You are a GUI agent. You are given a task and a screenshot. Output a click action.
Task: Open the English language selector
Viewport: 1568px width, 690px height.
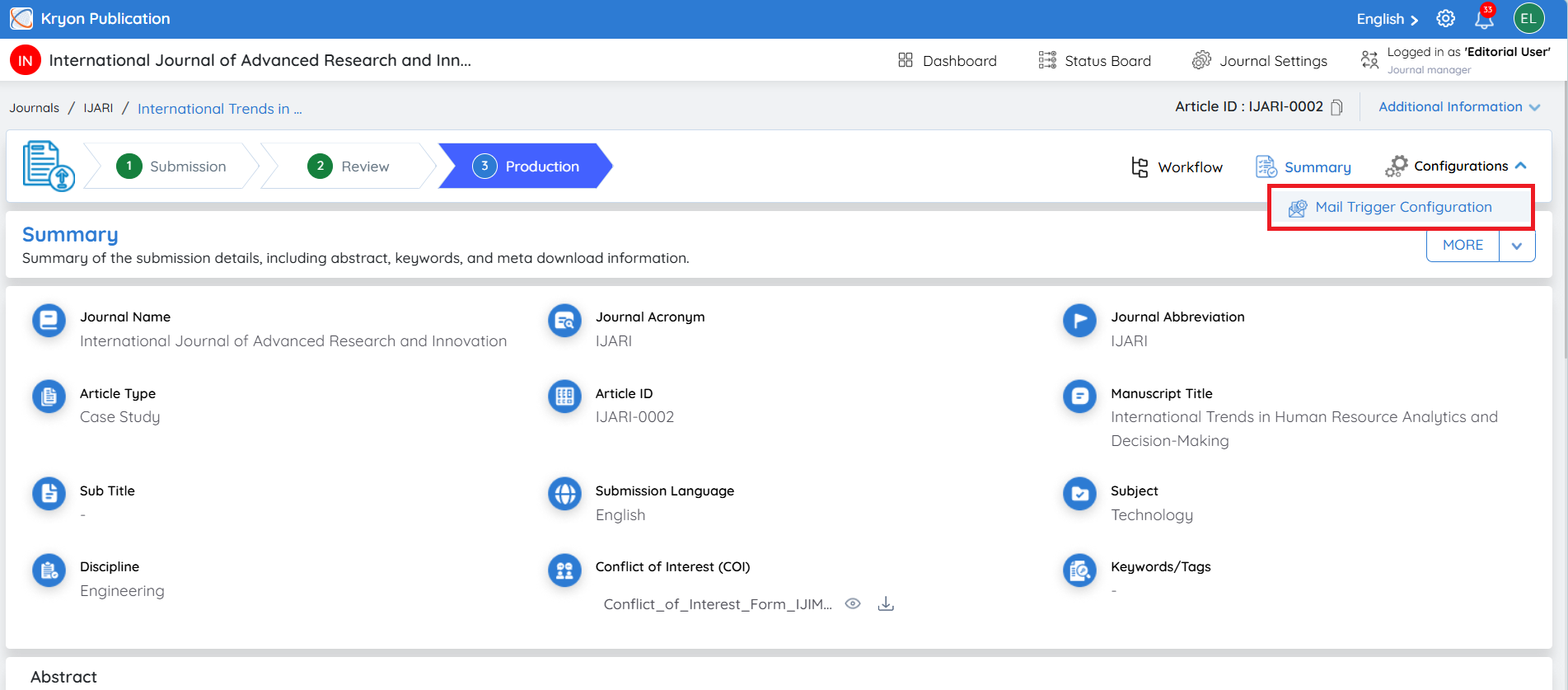click(x=1387, y=19)
